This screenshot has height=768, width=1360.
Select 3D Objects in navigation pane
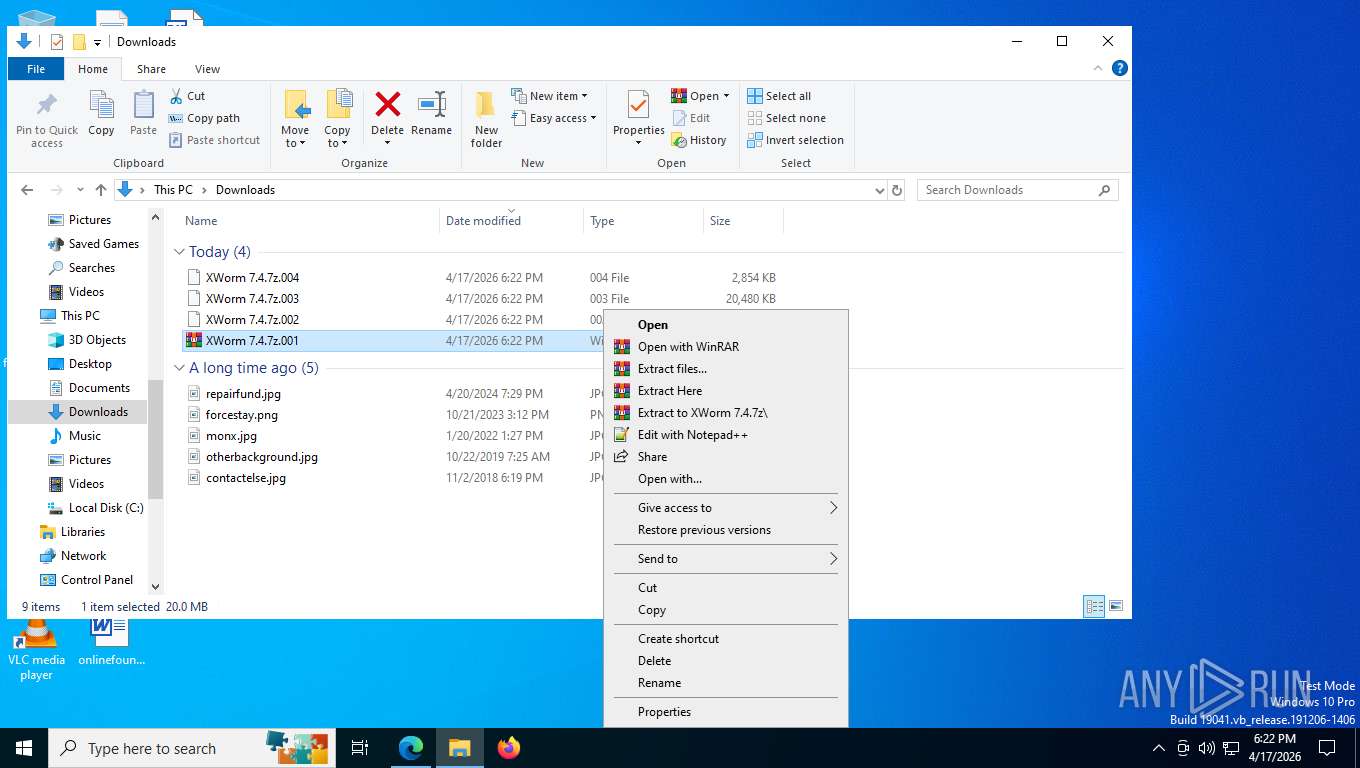pos(97,340)
